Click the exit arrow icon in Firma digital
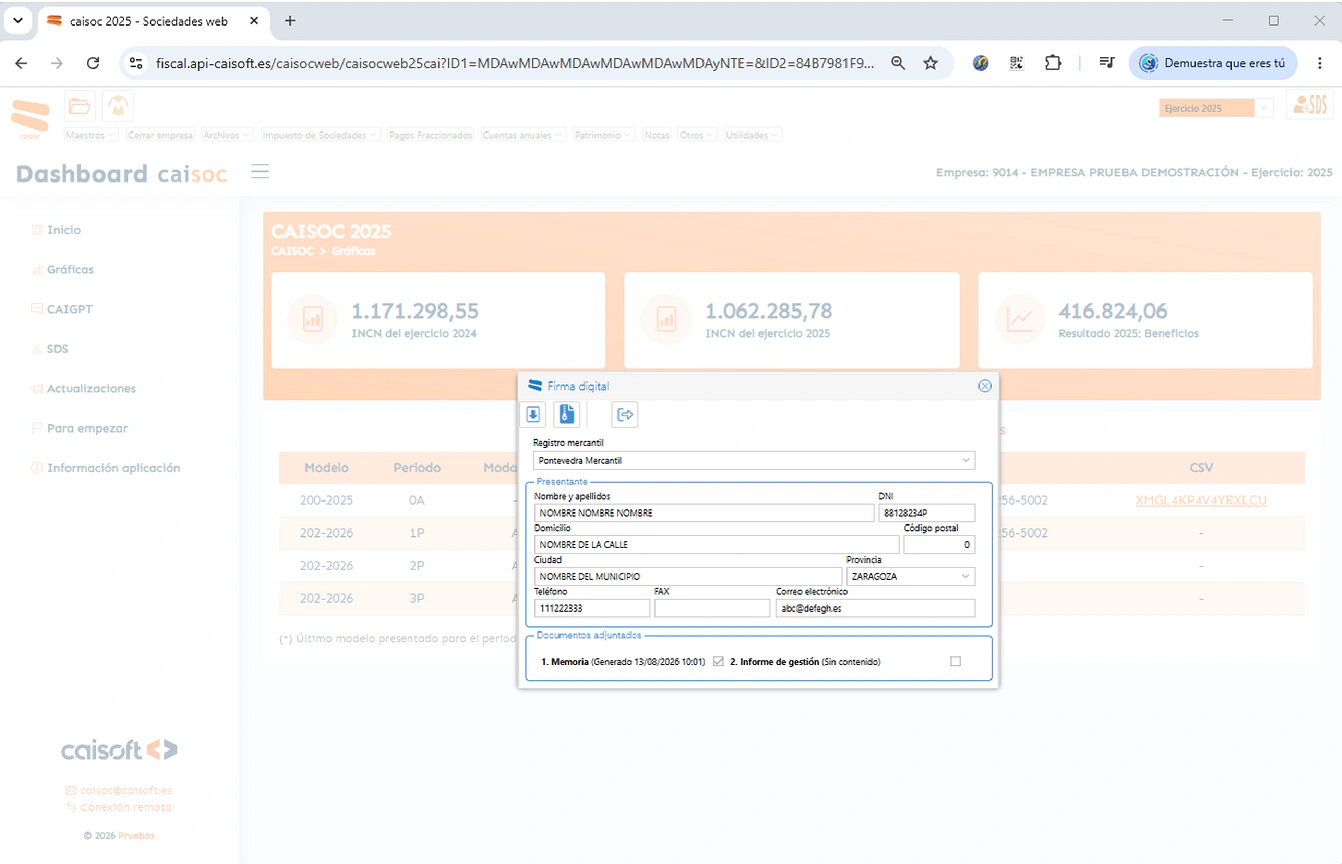Screen dimensions: 1342x864 tap(626, 415)
